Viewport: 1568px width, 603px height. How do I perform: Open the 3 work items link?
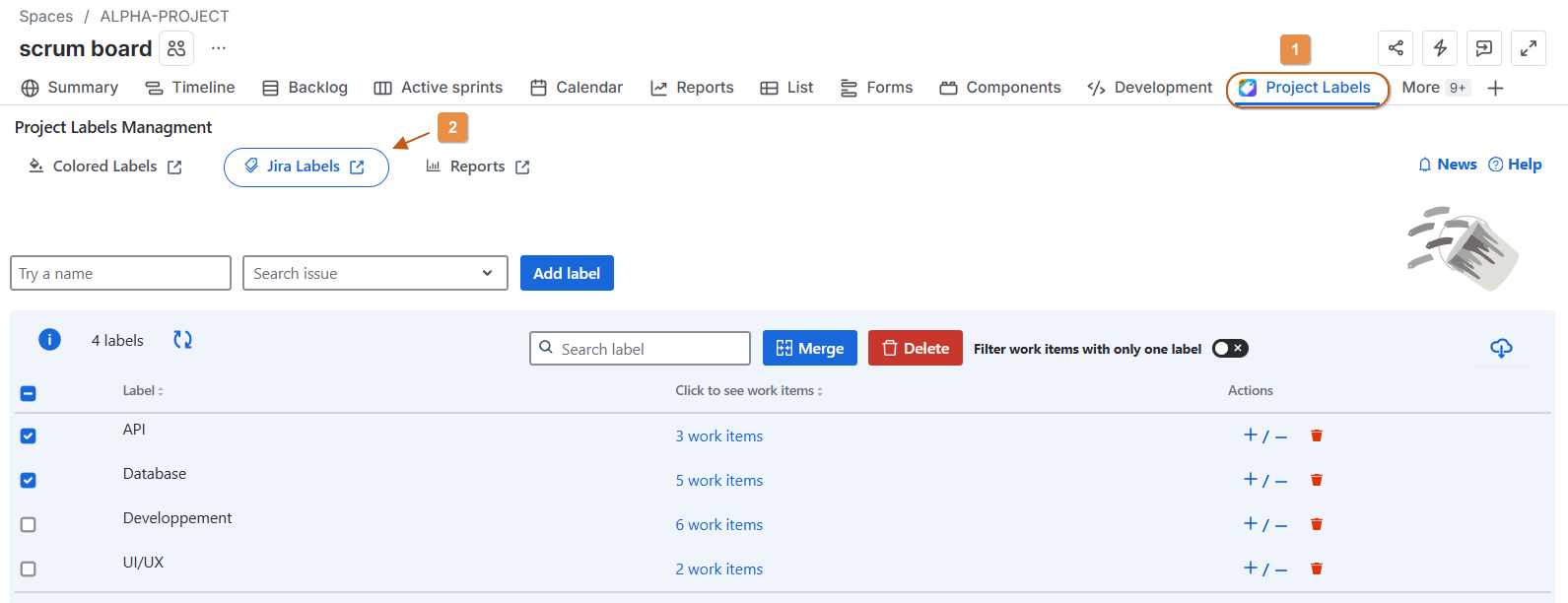tap(719, 435)
